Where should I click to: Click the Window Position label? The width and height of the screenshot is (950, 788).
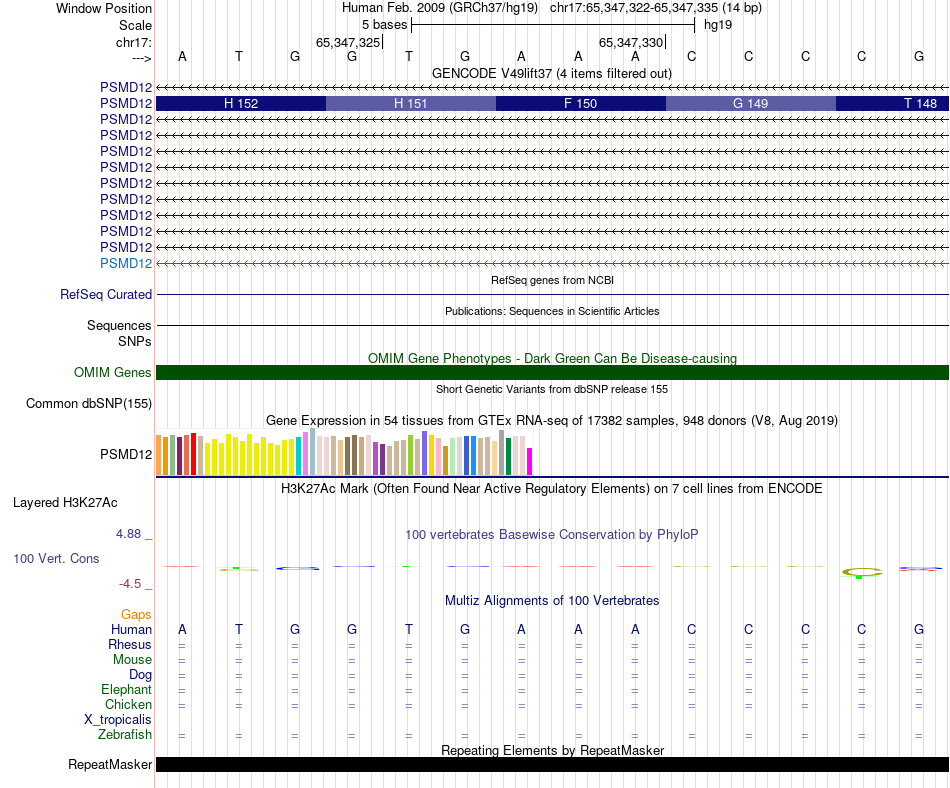pos(104,8)
